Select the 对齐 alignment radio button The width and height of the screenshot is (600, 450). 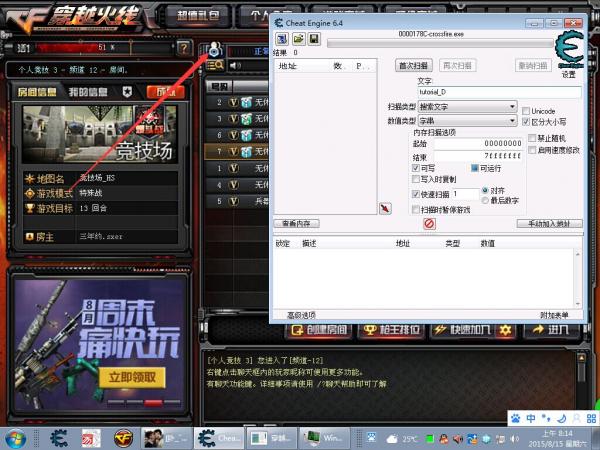(x=485, y=190)
